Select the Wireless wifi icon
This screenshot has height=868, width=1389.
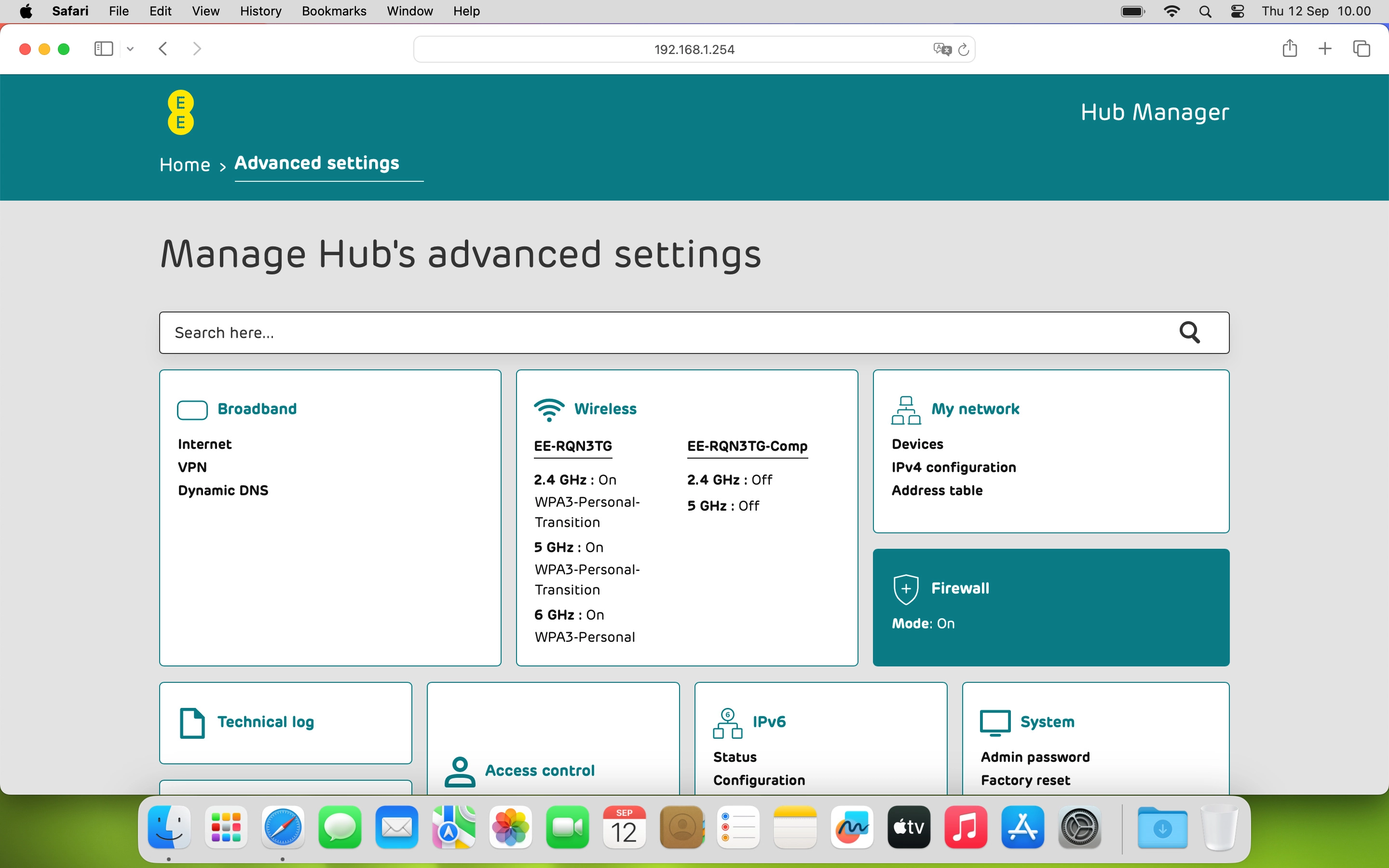[x=549, y=409]
